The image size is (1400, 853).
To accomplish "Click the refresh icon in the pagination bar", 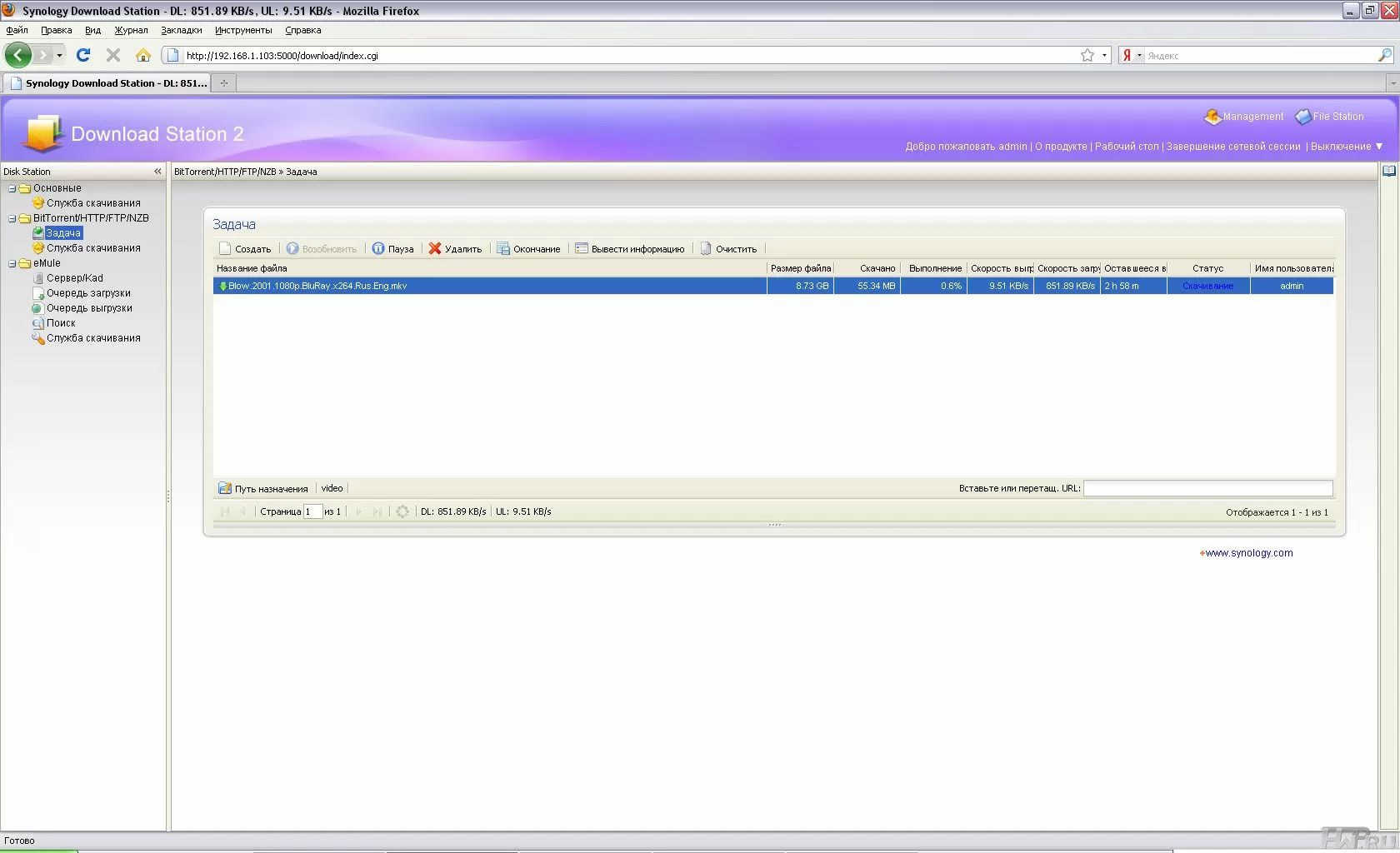I will pyautogui.click(x=402, y=511).
